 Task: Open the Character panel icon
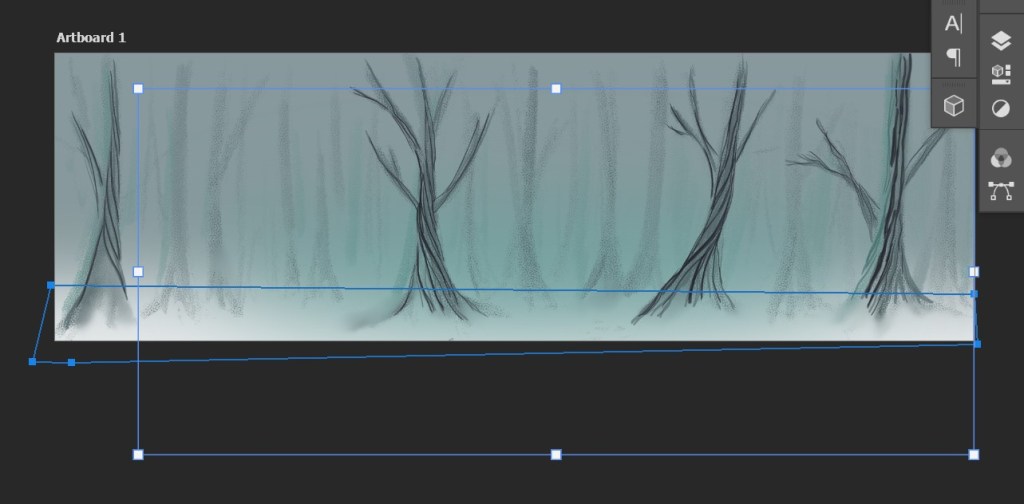[x=953, y=24]
